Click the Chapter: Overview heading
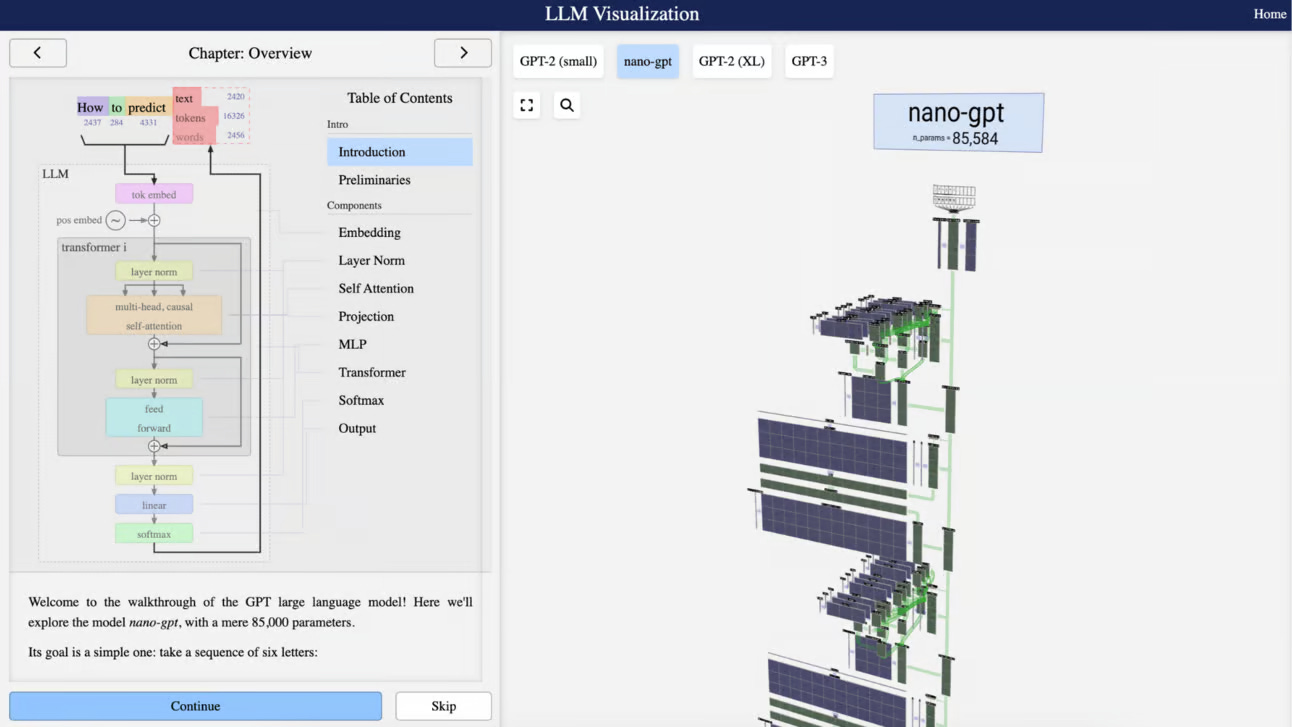Viewport: 1292px width, 727px height. click(x=250, y=53)
